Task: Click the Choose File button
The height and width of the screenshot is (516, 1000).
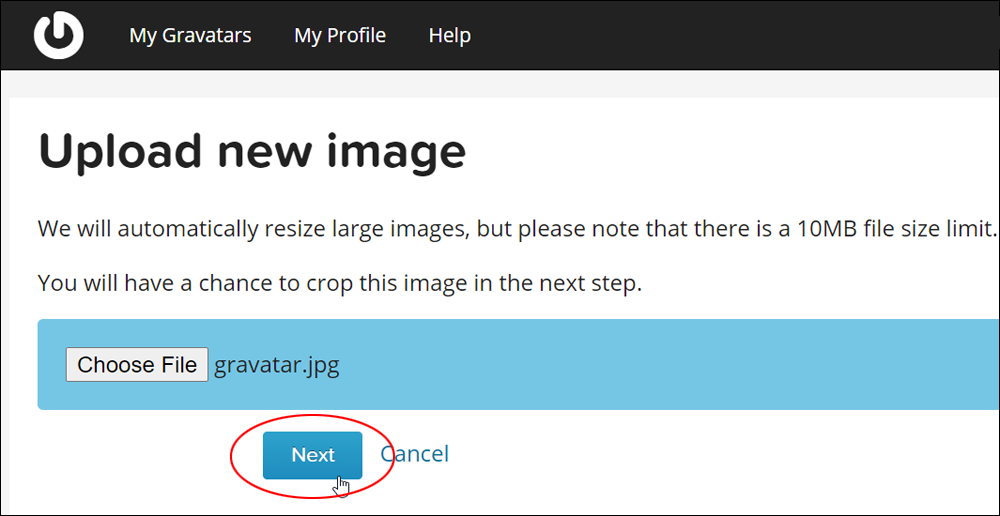Action: (137, 365)
